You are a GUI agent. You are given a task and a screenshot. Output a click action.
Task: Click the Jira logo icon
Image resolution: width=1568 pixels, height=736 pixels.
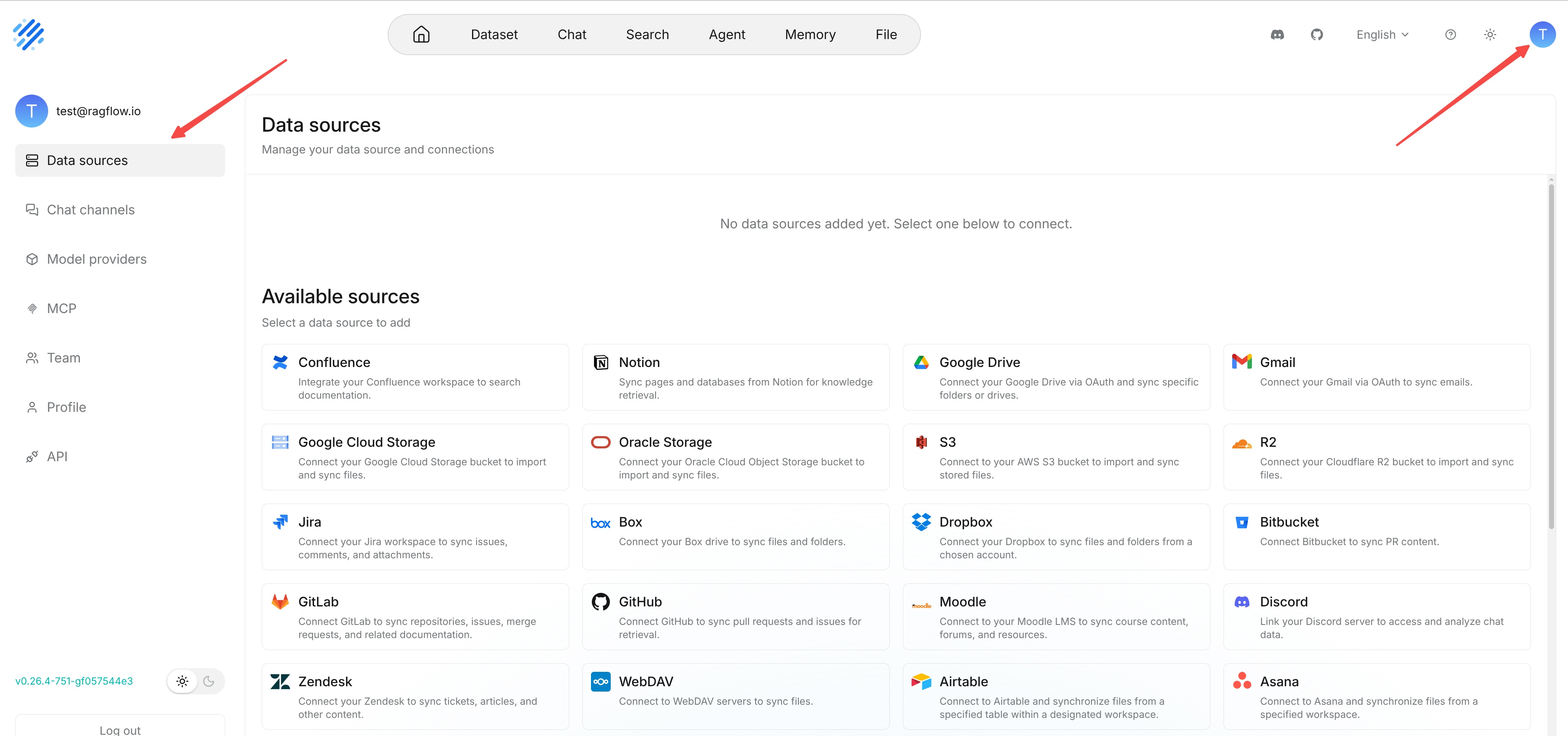[280, 522]
